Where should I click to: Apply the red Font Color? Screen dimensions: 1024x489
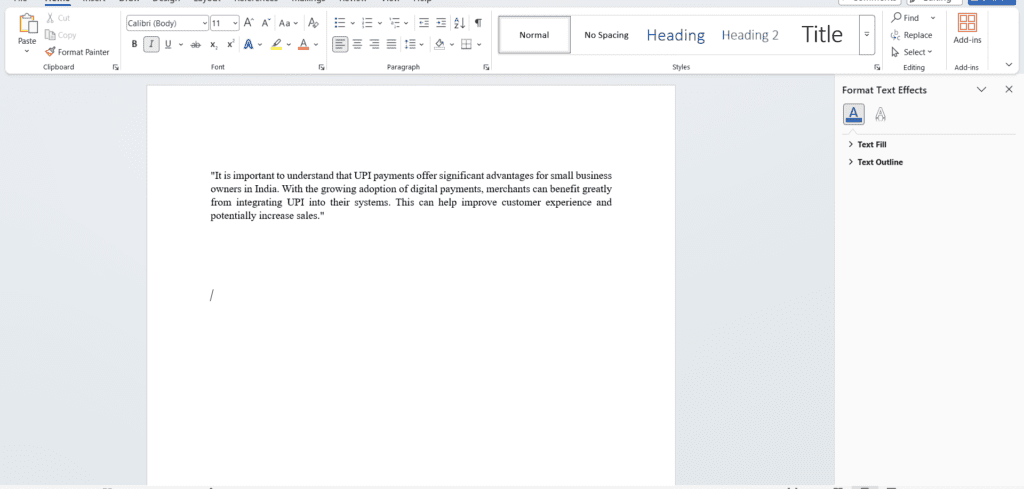303,44
